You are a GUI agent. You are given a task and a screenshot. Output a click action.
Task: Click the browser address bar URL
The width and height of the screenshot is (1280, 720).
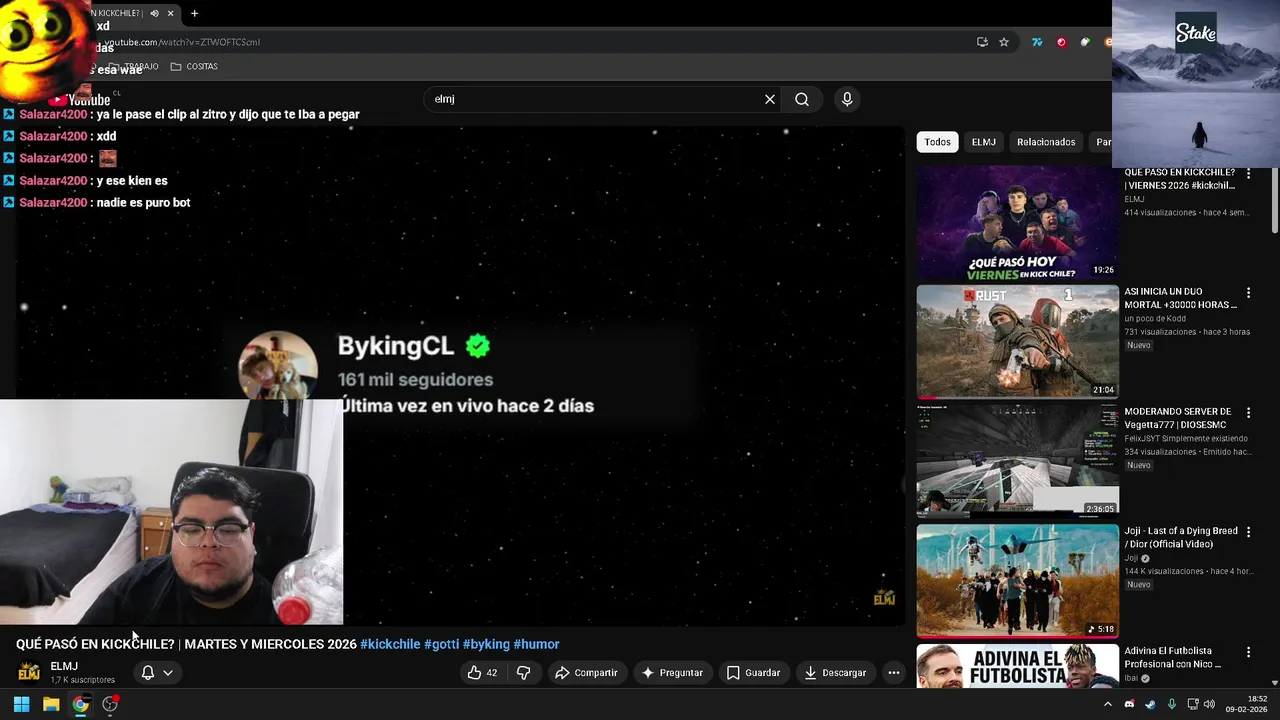point(182,42)
